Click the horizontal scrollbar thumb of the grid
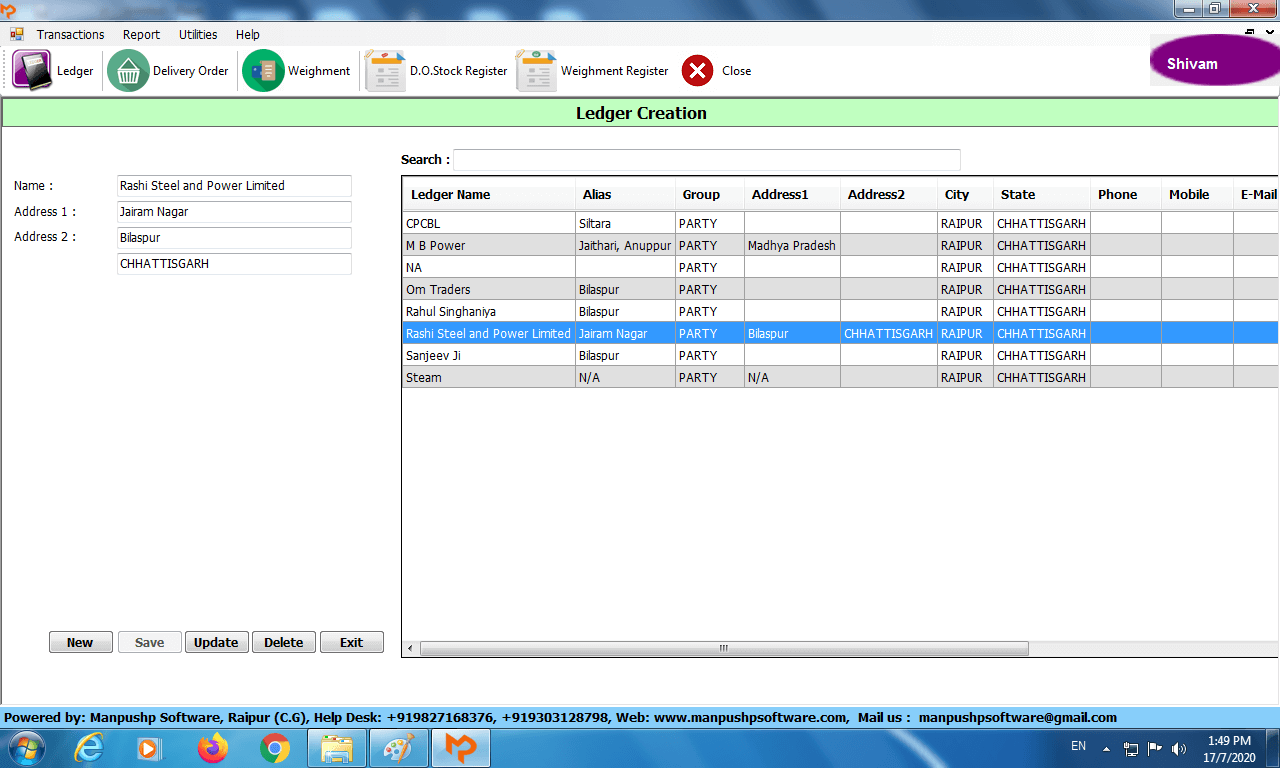The height and width of the screenshot is (768, 1280). click(x=724, y=649)
